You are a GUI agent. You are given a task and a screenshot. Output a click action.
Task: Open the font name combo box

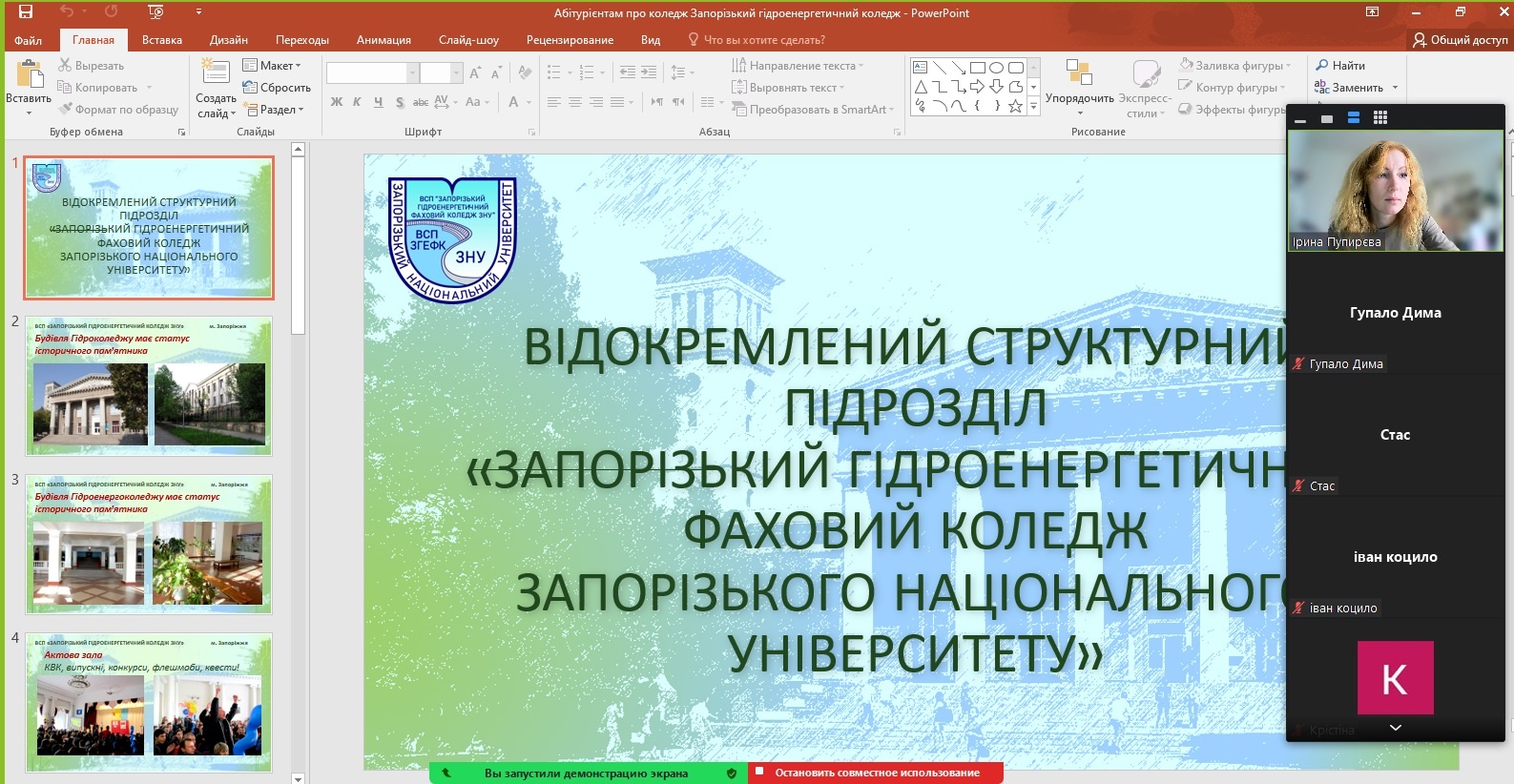tap(372, 72)
